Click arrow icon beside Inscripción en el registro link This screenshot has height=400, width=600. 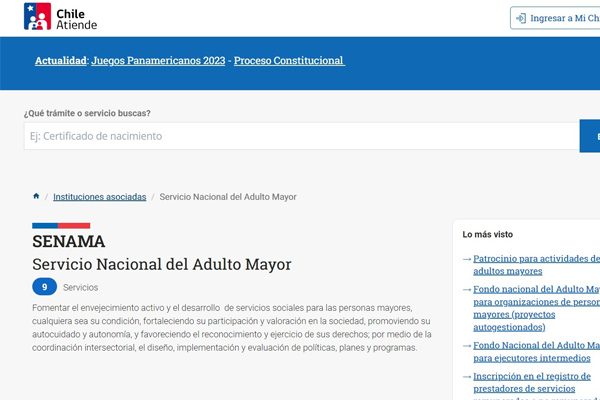coord(467,377)
